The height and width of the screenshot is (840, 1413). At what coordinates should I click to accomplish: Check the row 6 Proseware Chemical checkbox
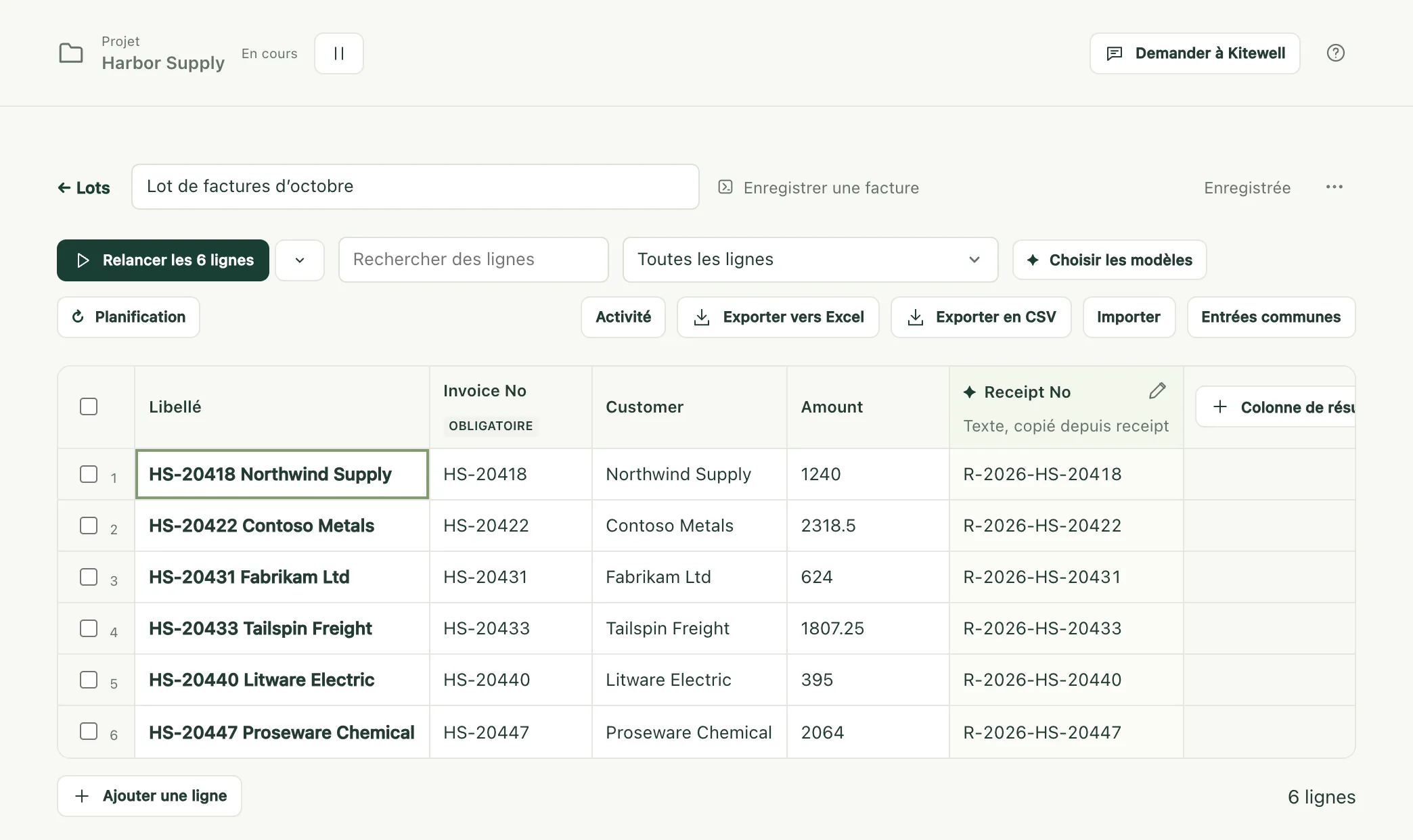89,731
